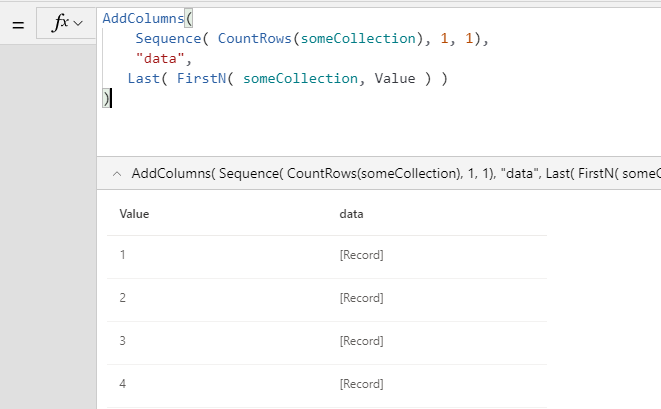The width and height of the screenshot is (661, 409).
Task: Click the fx formula icon
Action: click(x=59, y=23)
